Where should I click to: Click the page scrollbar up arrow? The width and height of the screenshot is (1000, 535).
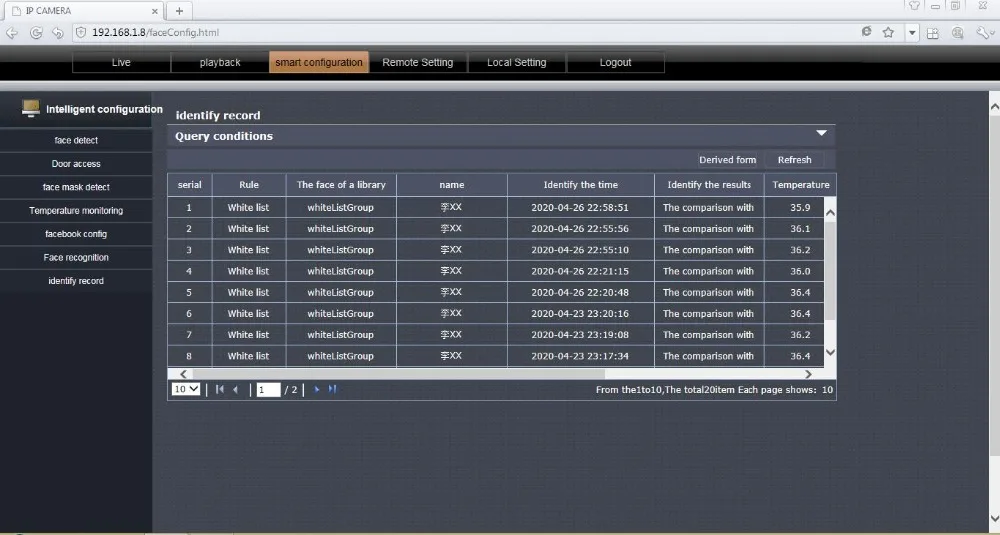pyautogui.click(x=994, y=107)
